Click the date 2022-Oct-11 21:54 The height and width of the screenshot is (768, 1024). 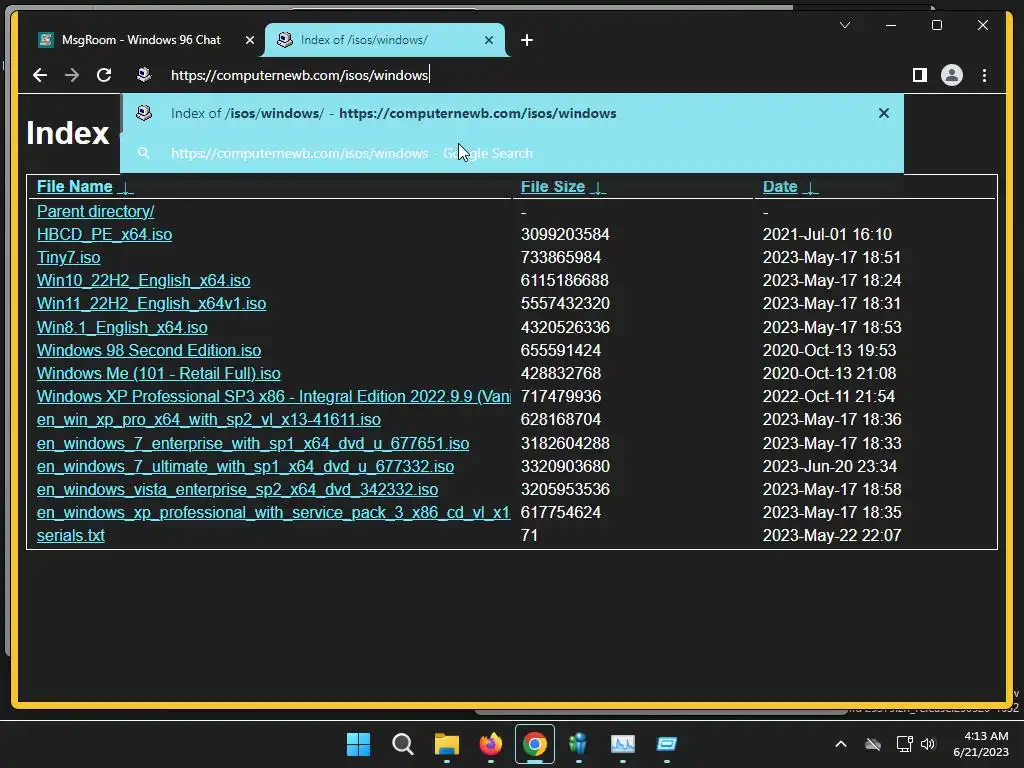pyautogui.click(x=829, y=396)
